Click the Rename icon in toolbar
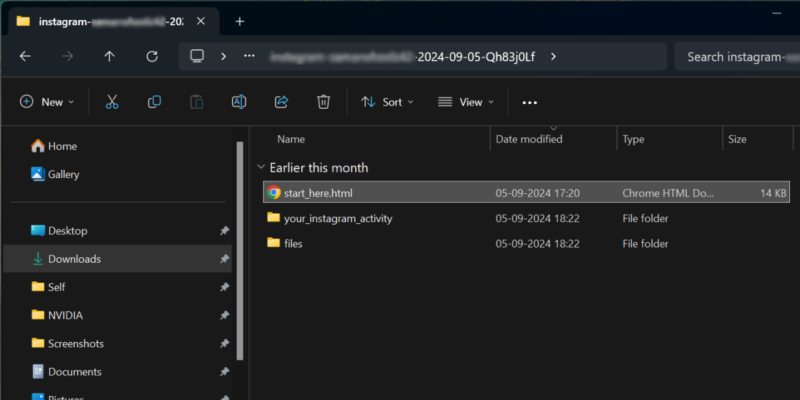Screen dimensions: 800x400 239,102
